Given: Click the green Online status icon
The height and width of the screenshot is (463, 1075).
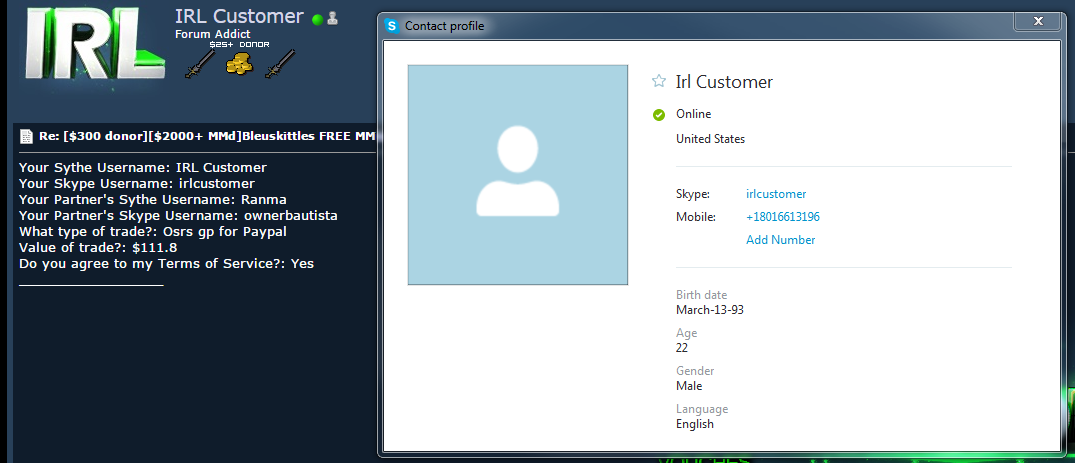Looking at the screenshot, I should (659, 115).
